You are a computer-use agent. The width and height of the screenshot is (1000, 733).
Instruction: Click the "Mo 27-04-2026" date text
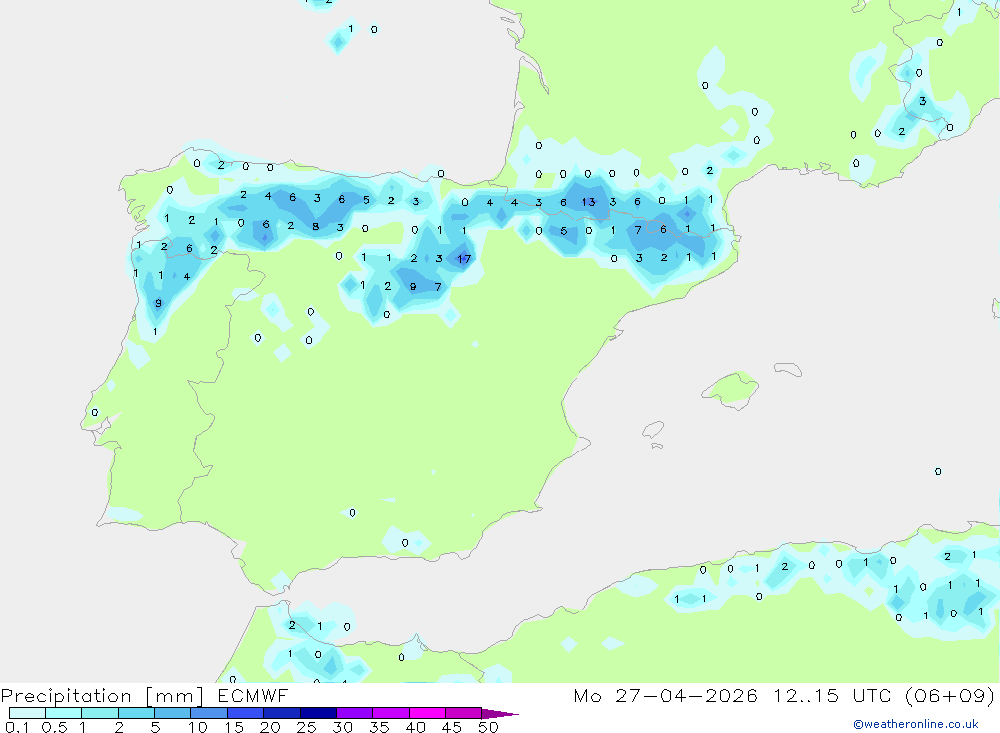click(665, 695)
